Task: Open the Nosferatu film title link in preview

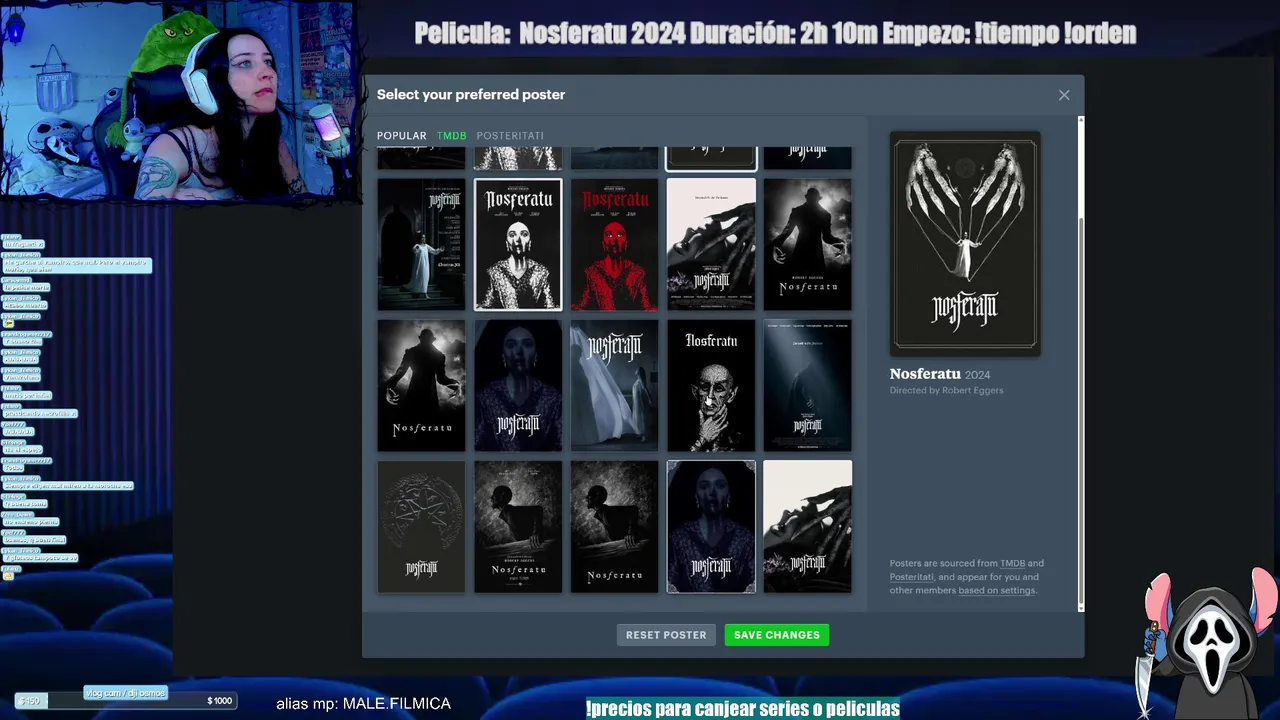Action: tap(925, 374)
